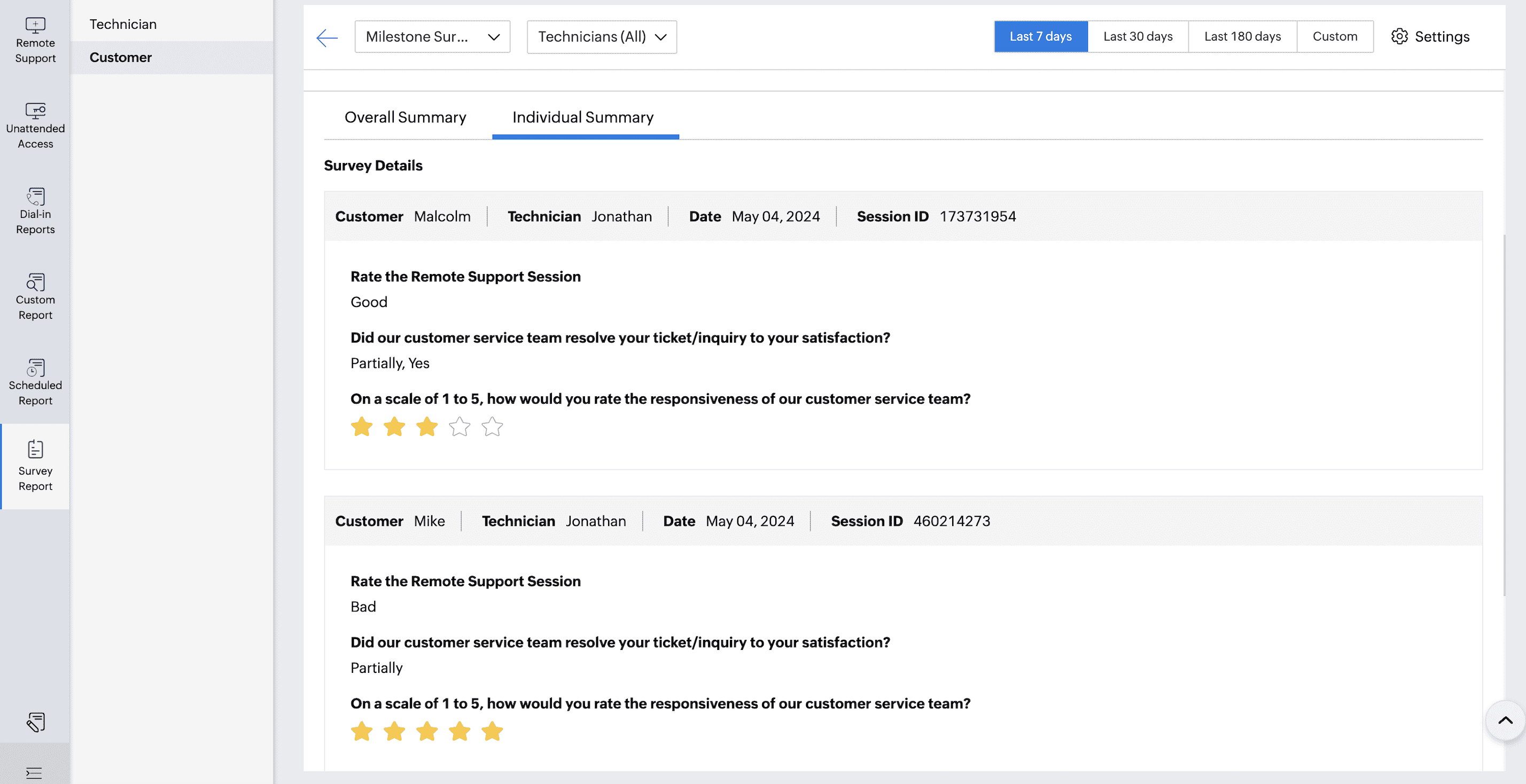Open Unattended Access from the sidebar

coord(35,111)
